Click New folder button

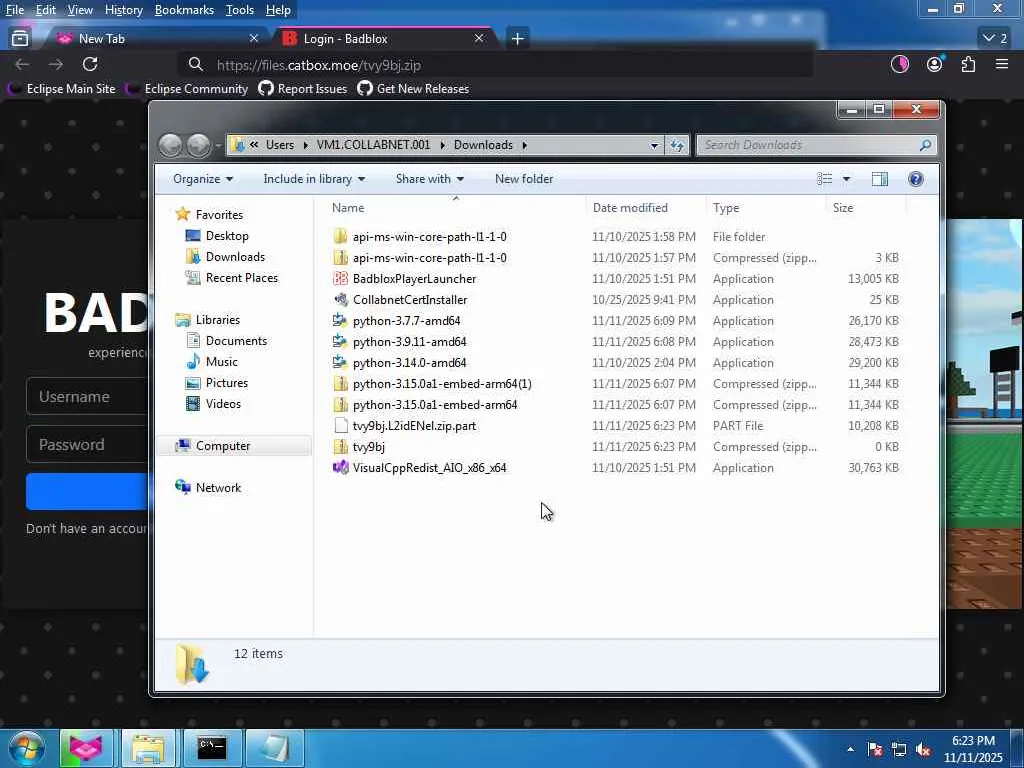point(524,179)
